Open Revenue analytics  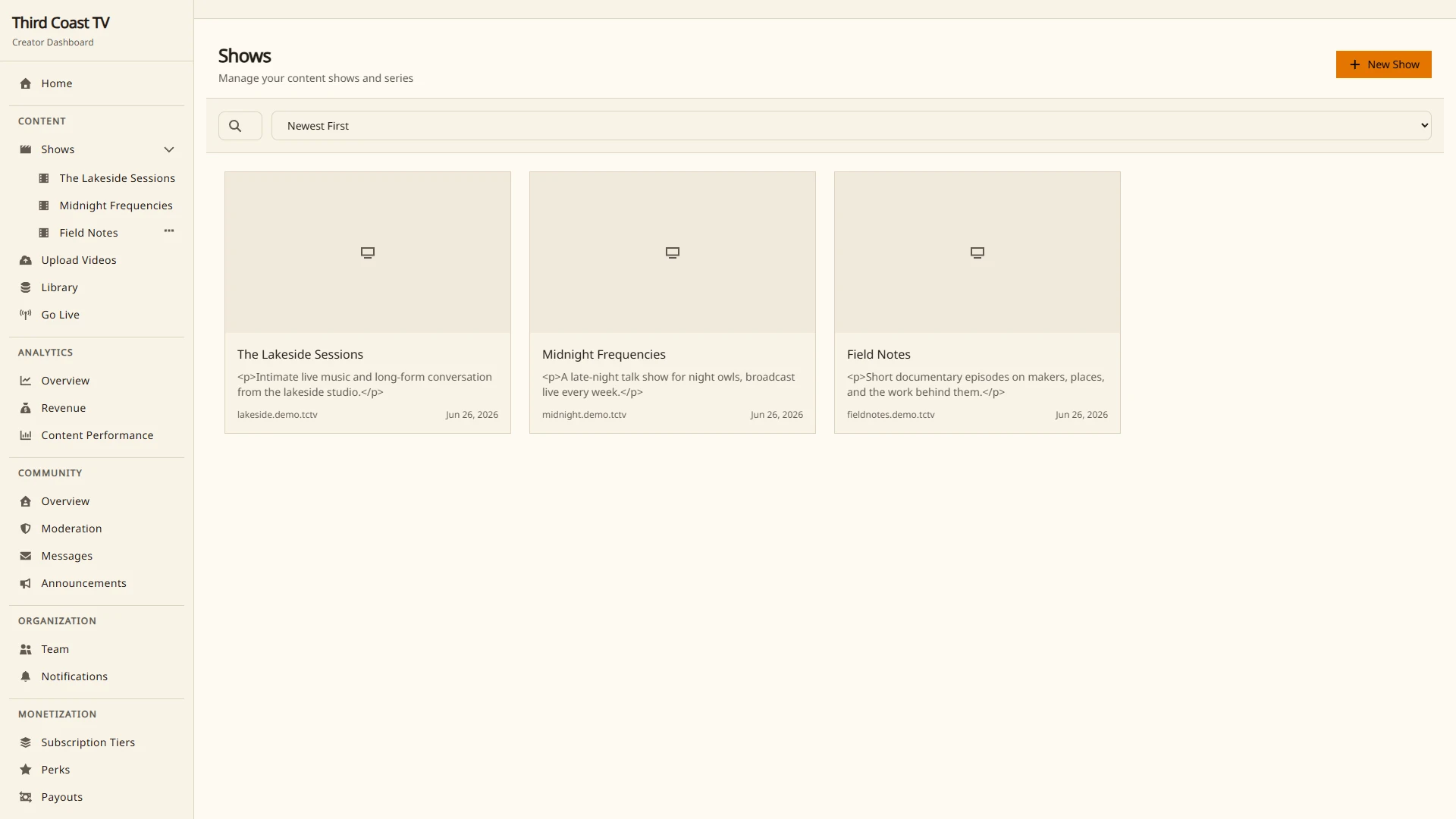pyautogui.click(x=96, y=408)
